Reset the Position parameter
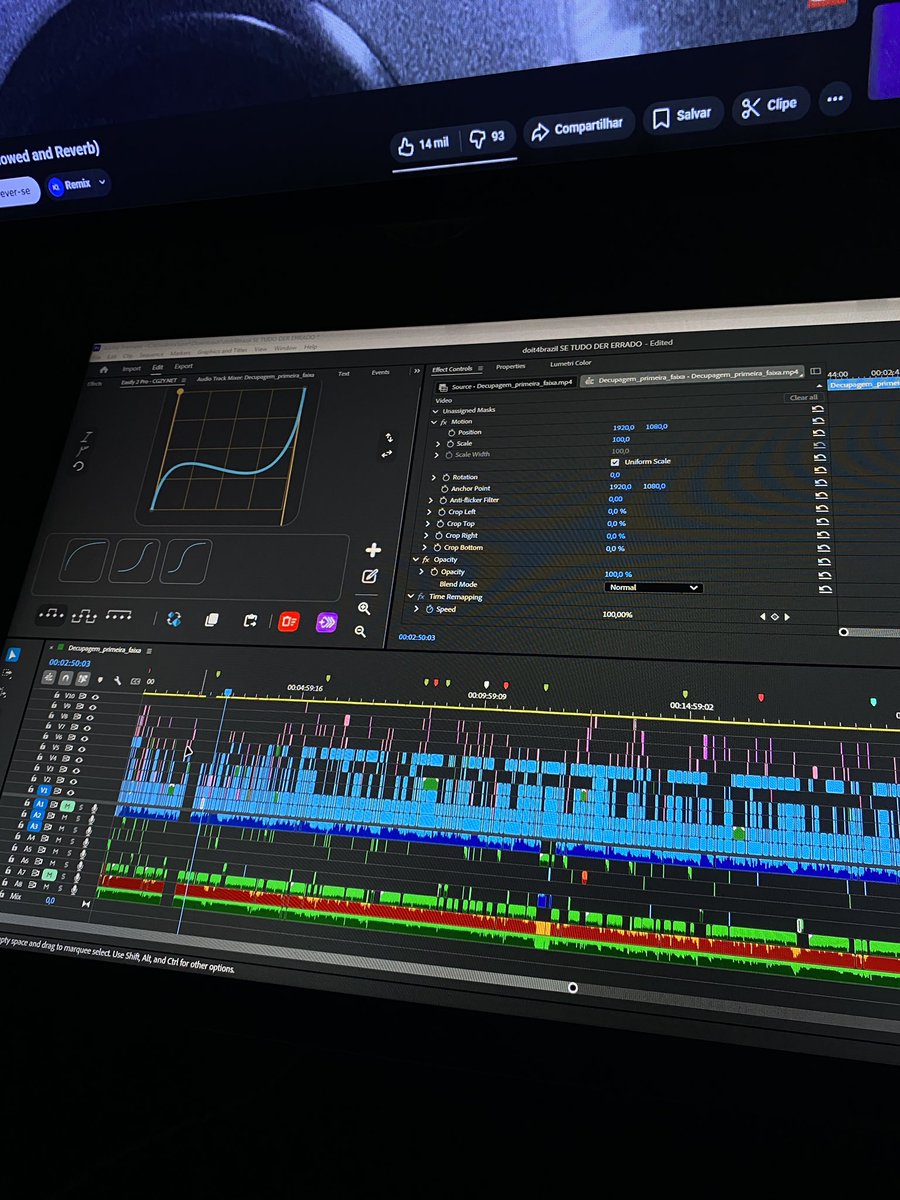The width and height of the screenshot is (900, 1200). tap(820, 420)
